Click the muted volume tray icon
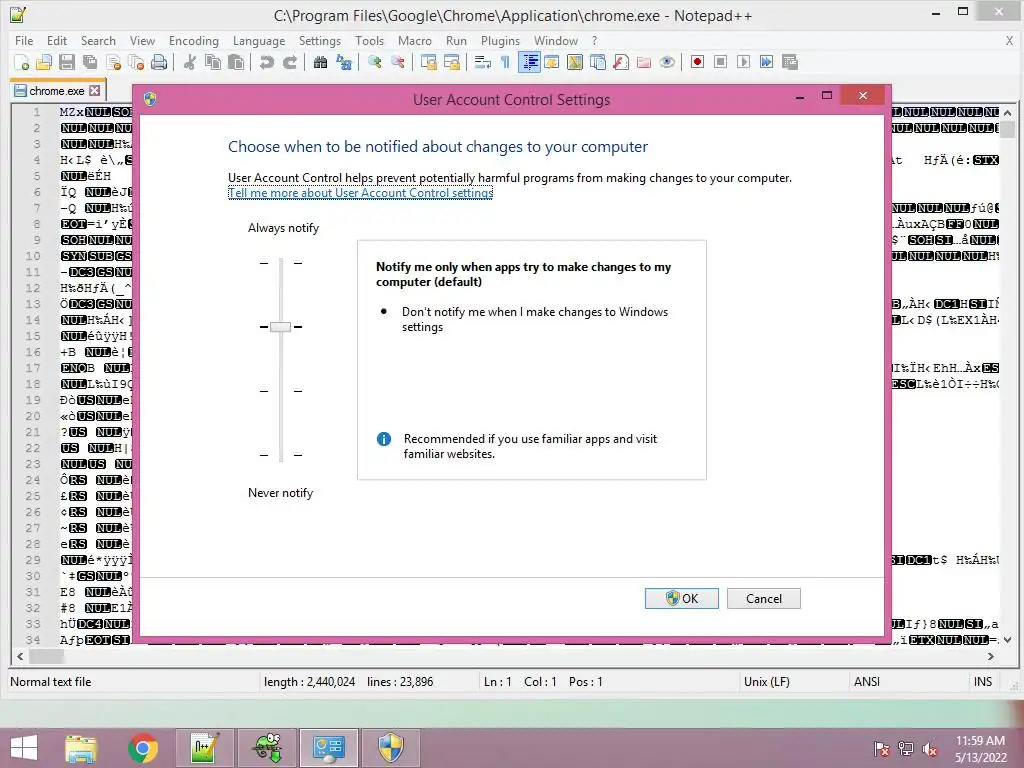1024x768 pixels. pyautogui.click(x=930, y=749)
